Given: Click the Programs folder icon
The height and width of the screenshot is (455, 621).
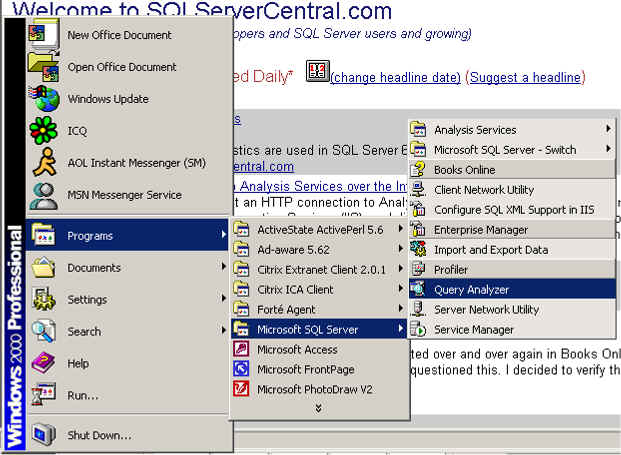Looking at the screenshot, I should [x=43, y=235].
